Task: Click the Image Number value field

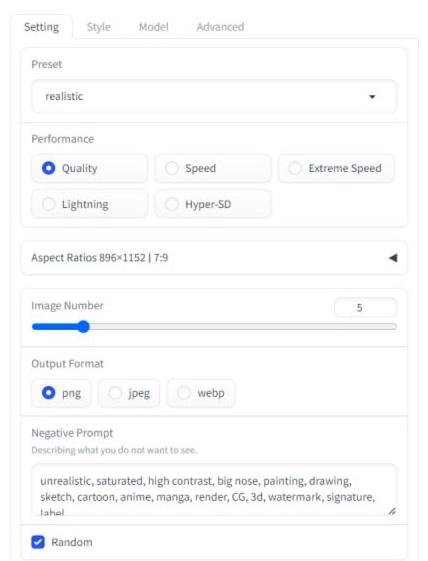Action: coord(365,308)
